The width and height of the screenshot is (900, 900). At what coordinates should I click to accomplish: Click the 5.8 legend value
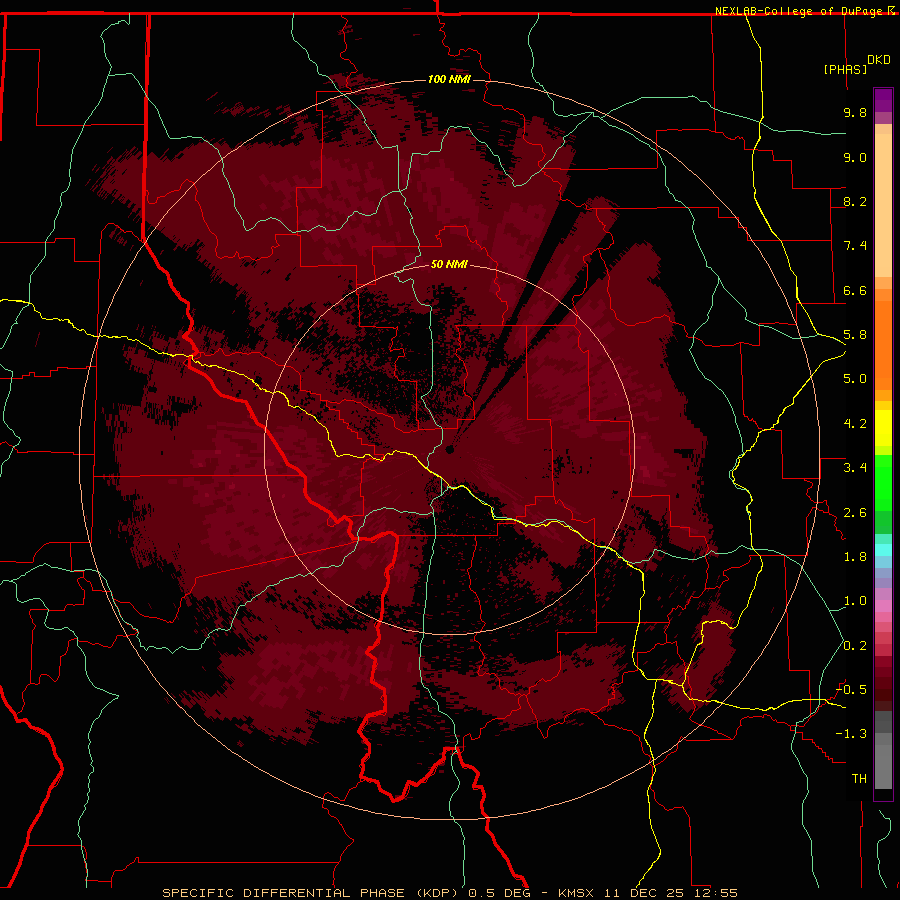click(855, 335)
